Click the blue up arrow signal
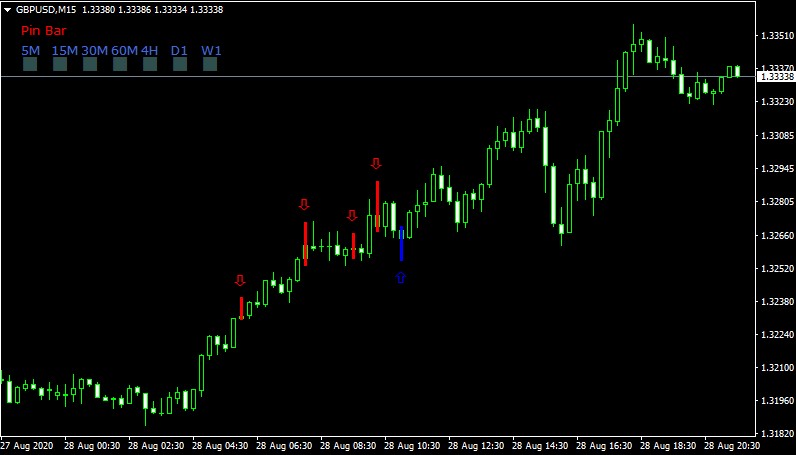Viewport: 796px width, 455px height. pos(401,277)
